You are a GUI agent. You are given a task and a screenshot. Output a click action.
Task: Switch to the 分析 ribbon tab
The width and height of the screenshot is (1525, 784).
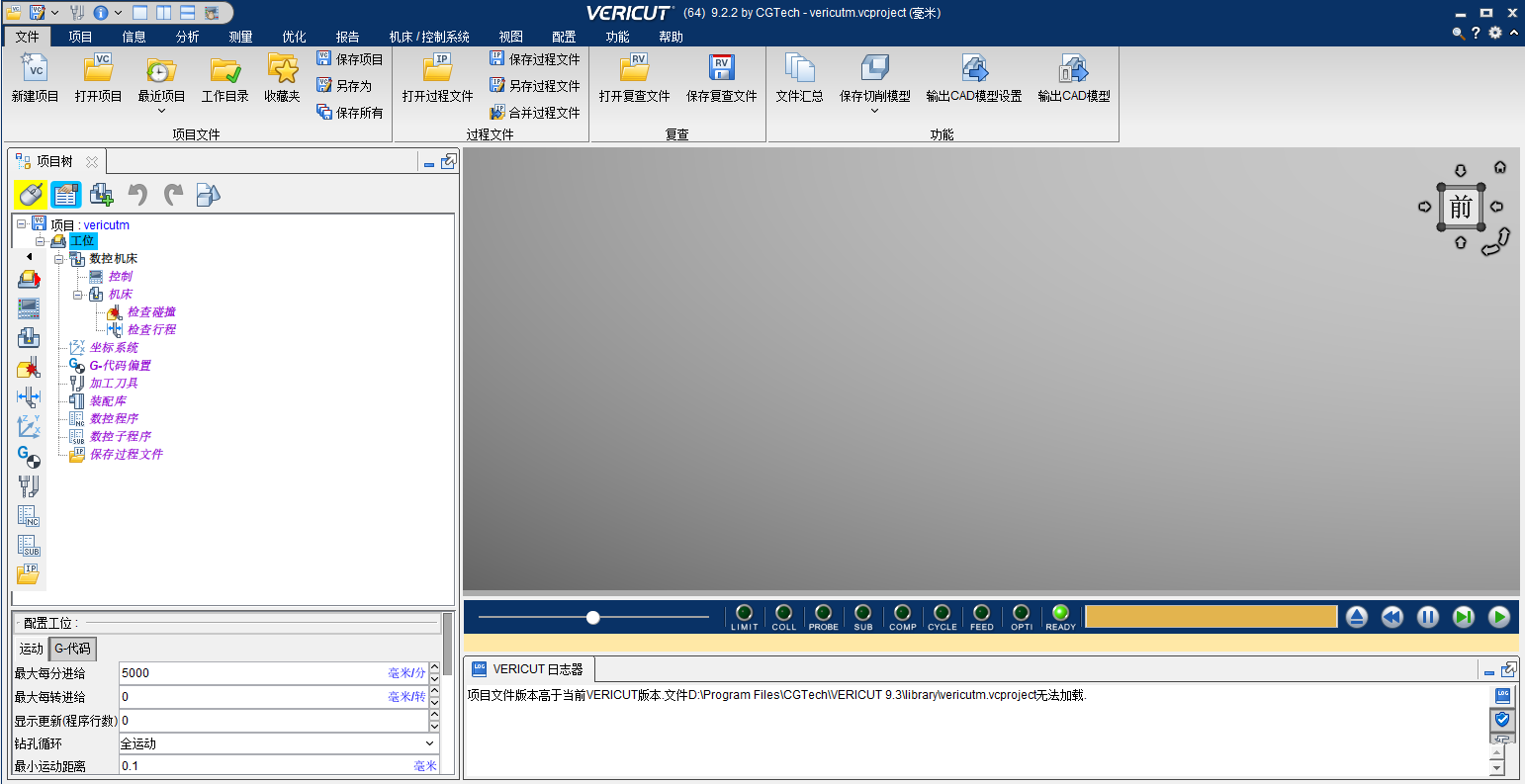click(188, 37)
